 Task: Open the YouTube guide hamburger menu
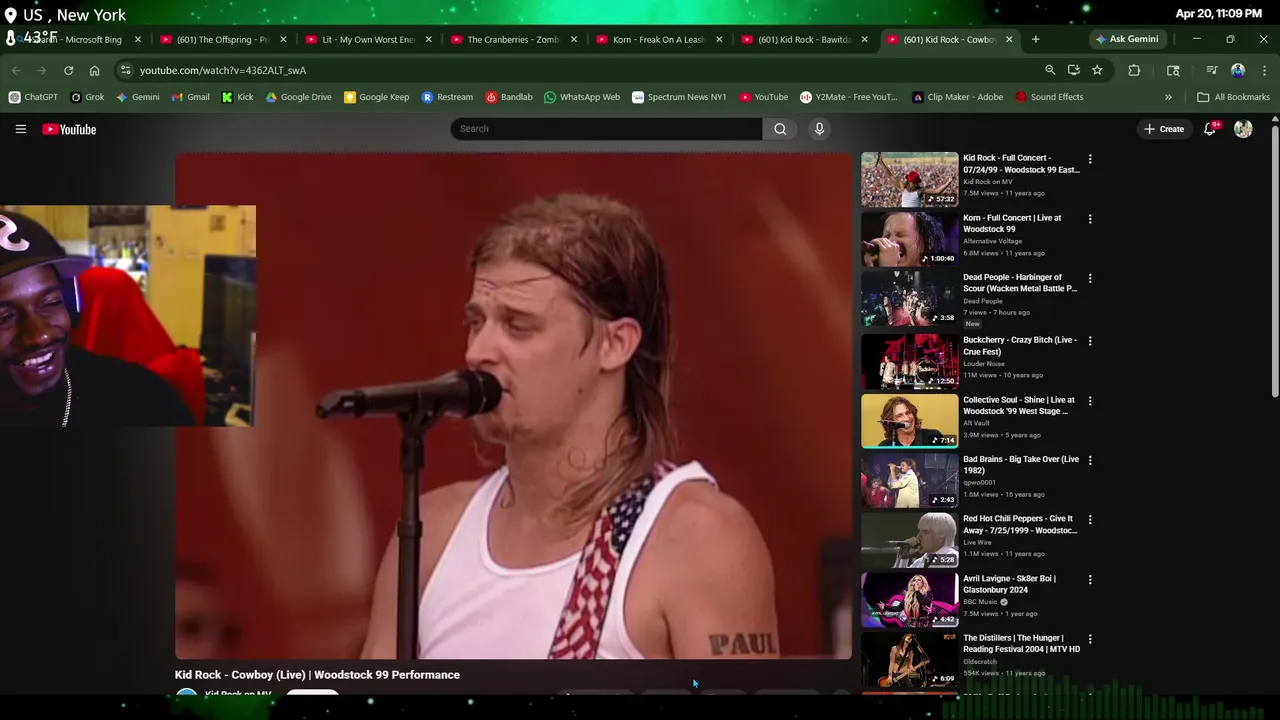pos(20,129)
